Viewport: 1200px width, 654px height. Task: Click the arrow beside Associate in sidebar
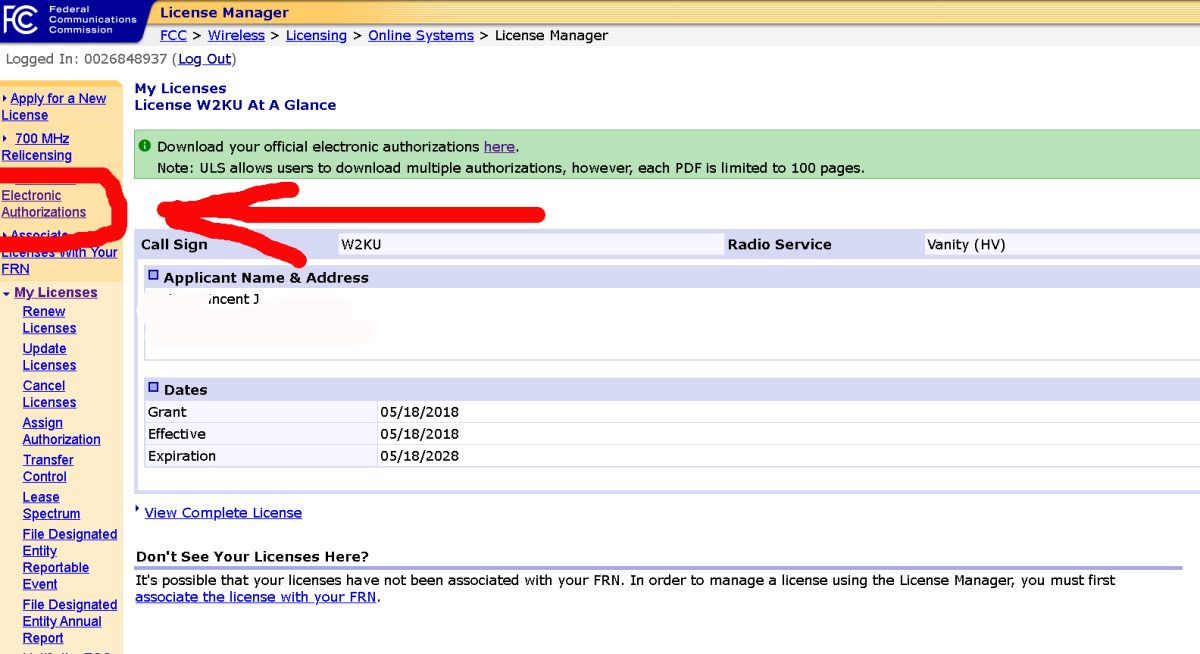[5, 234]
